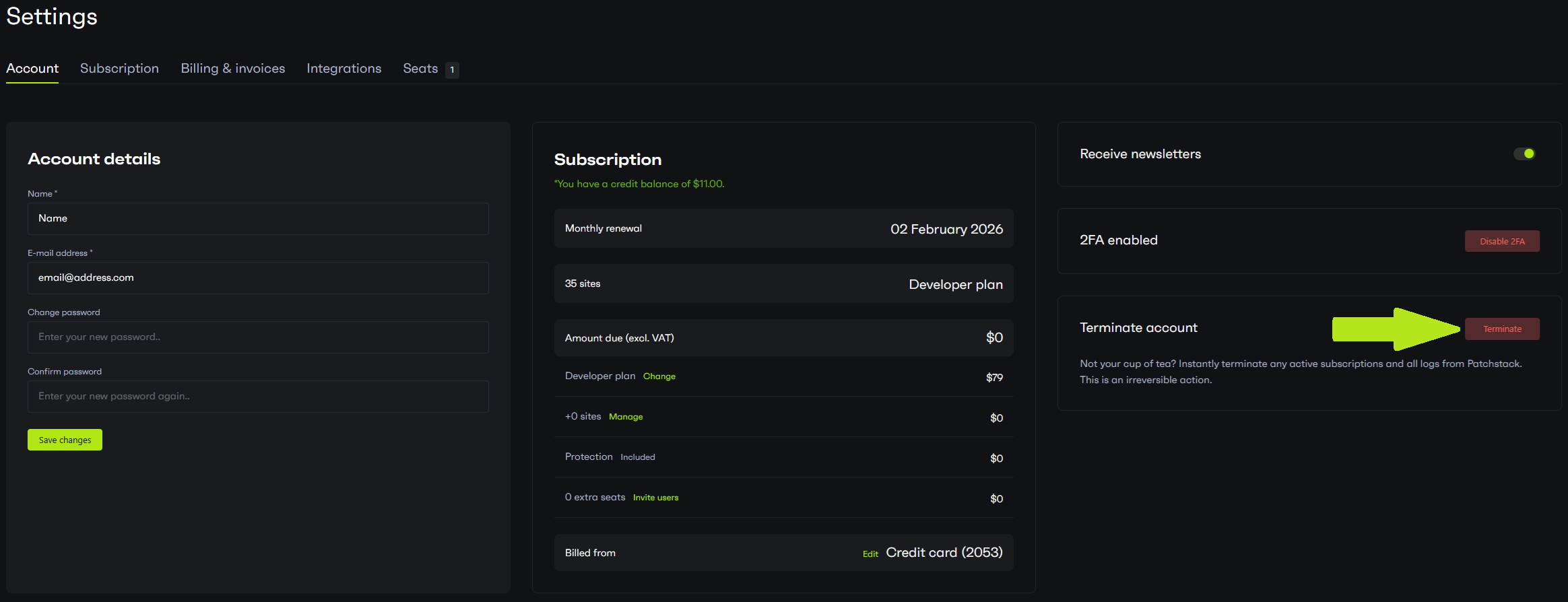
Task: Click the Seats count badge
Action: [452, 70]
